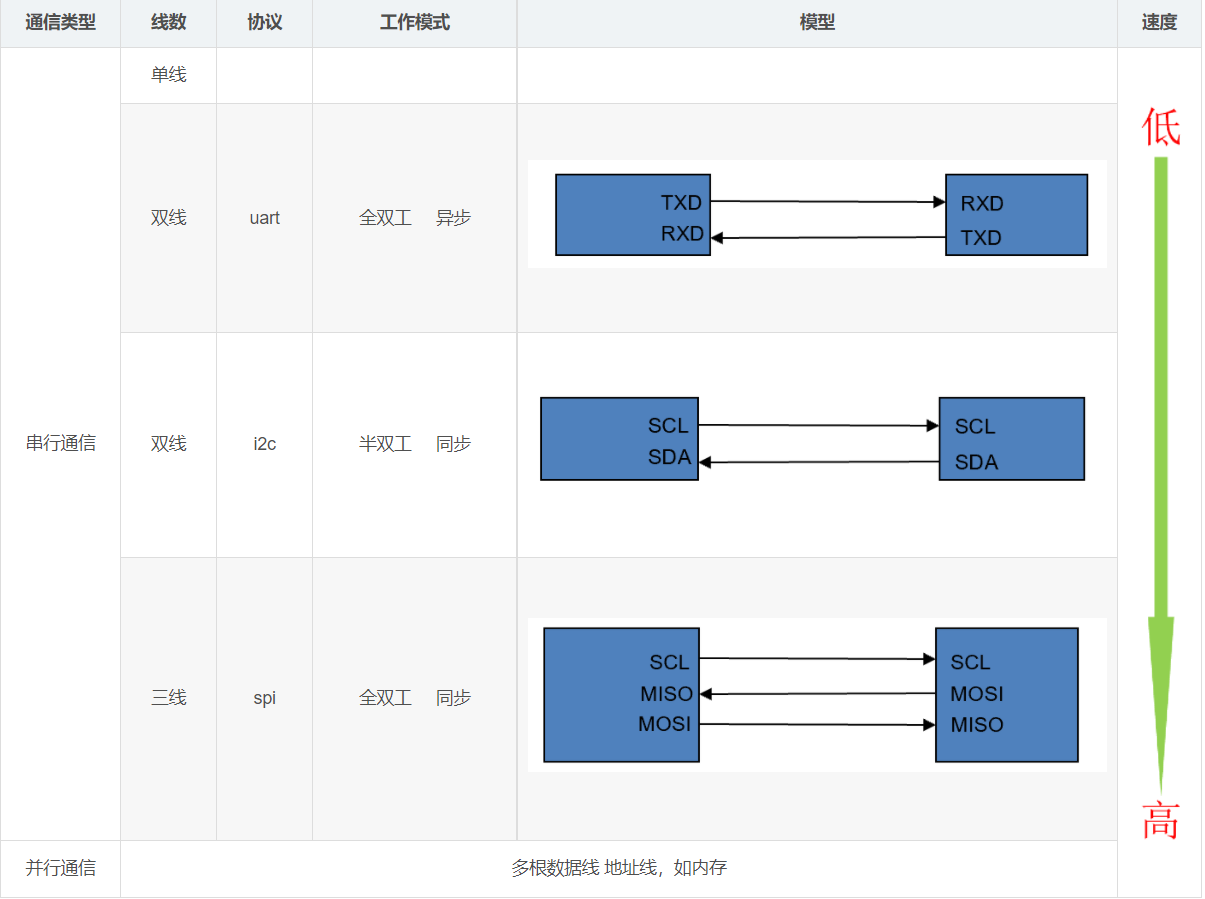
Task: Click the 单线 cell
Action: (x=168, y=75)
